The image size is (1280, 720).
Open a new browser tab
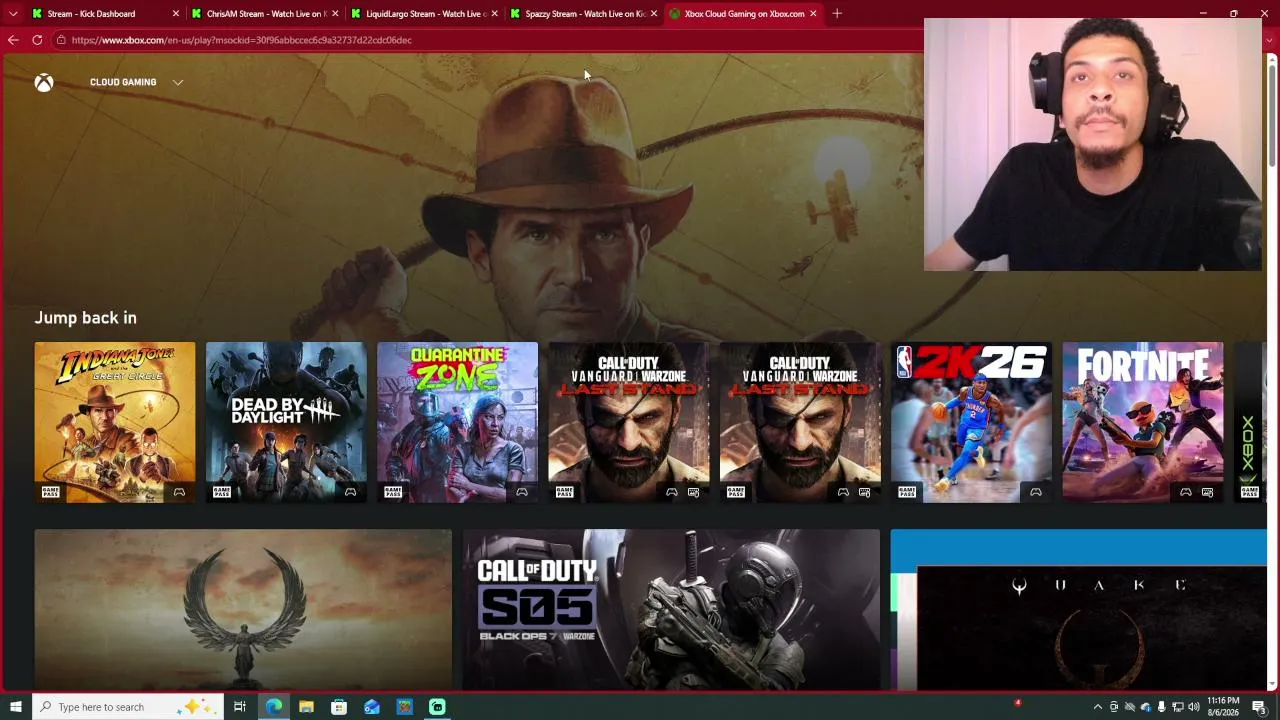[837, 14]
